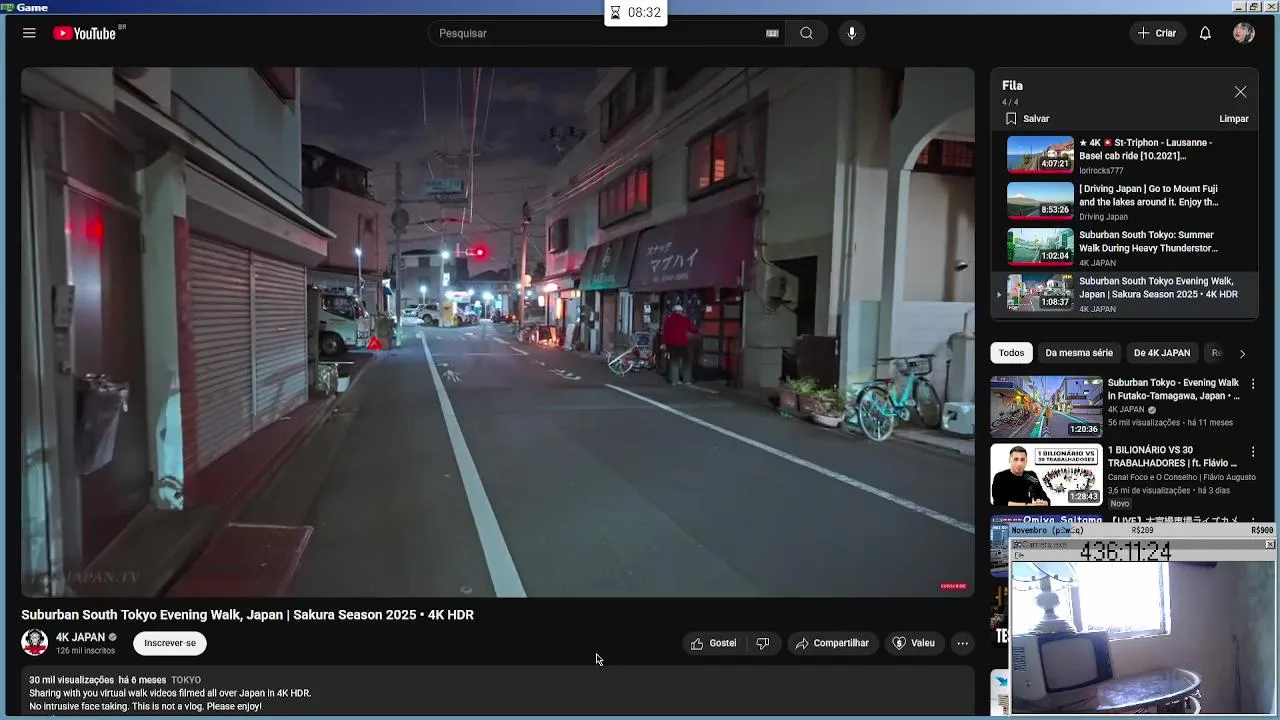Open 1 BILIONÁRIO VS 30 TRABALHADORES thumbnail
The height and width of the screenshot is (720, 1280).
[1046, 474]
